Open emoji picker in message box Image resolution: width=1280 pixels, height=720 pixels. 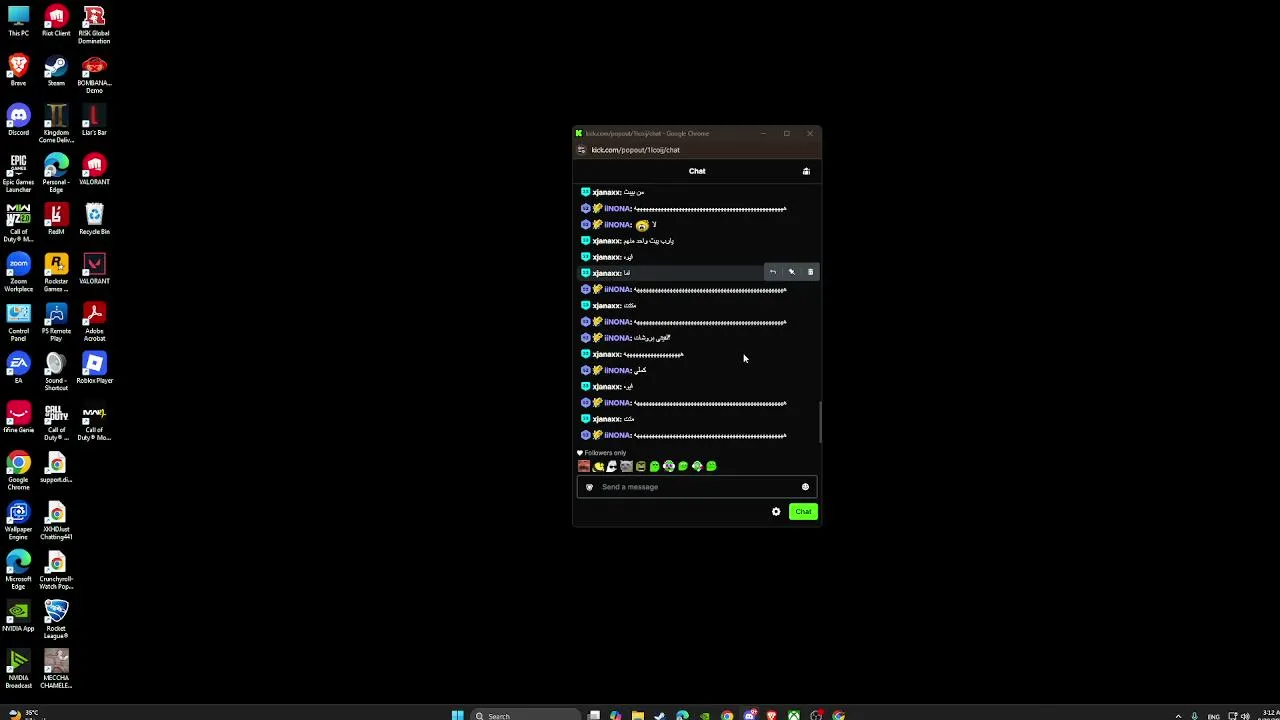[805, 487]
